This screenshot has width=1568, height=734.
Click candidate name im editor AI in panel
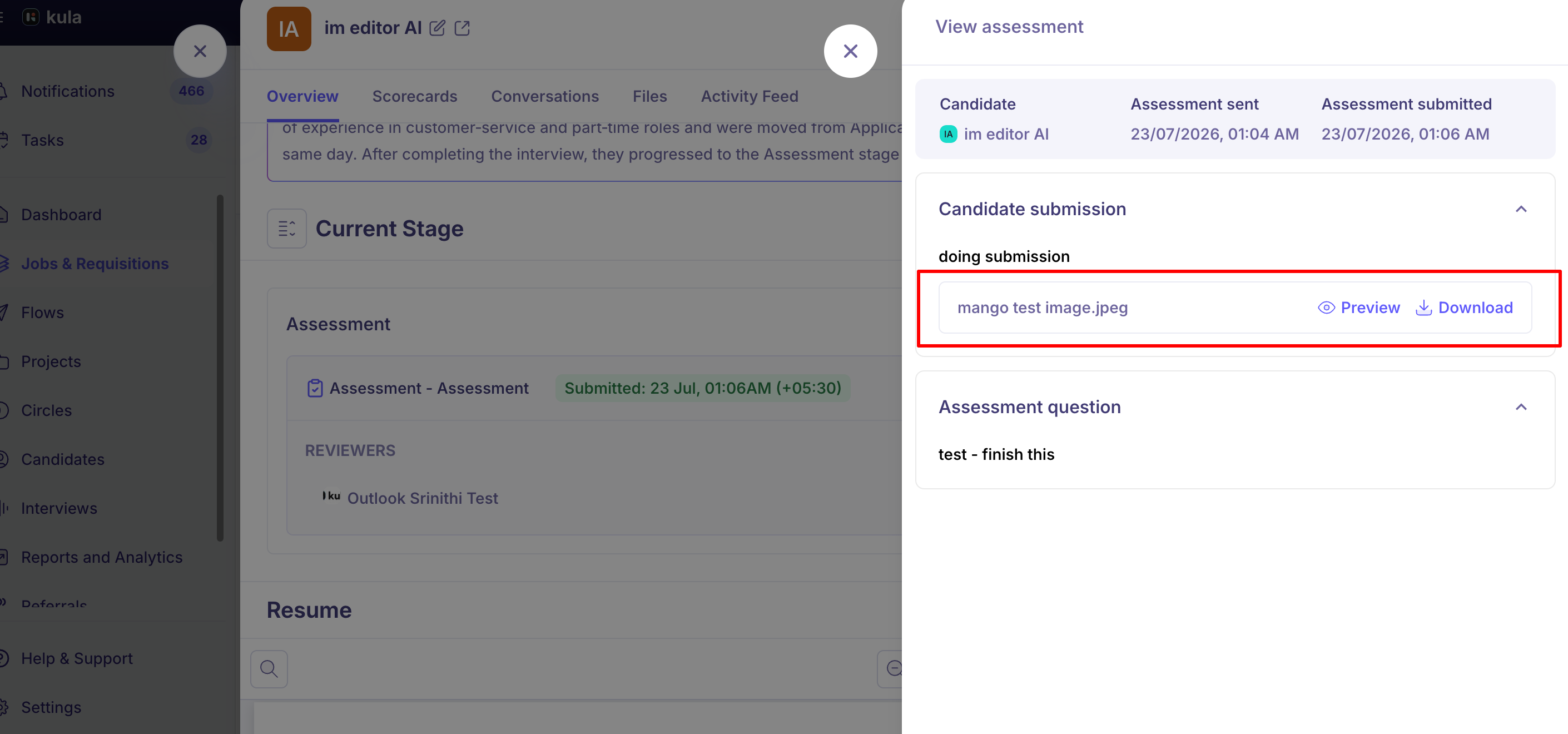point(1006,134)
